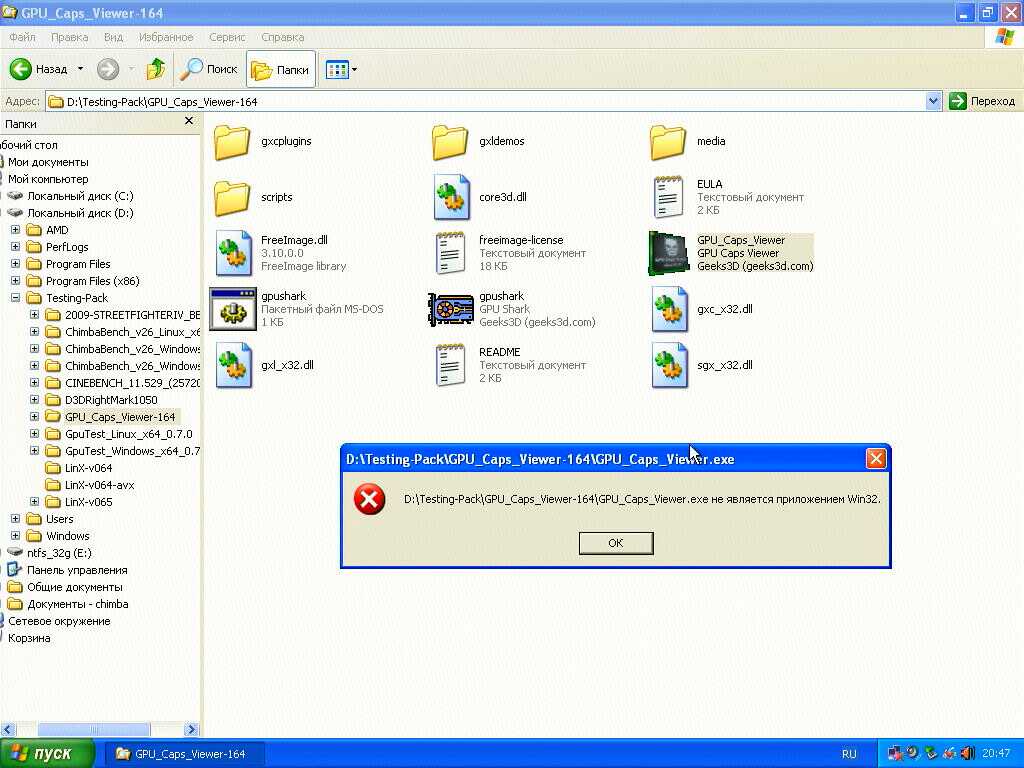Click the Назад back arrow button
1024x768 pixels.
tap(39, 69)
